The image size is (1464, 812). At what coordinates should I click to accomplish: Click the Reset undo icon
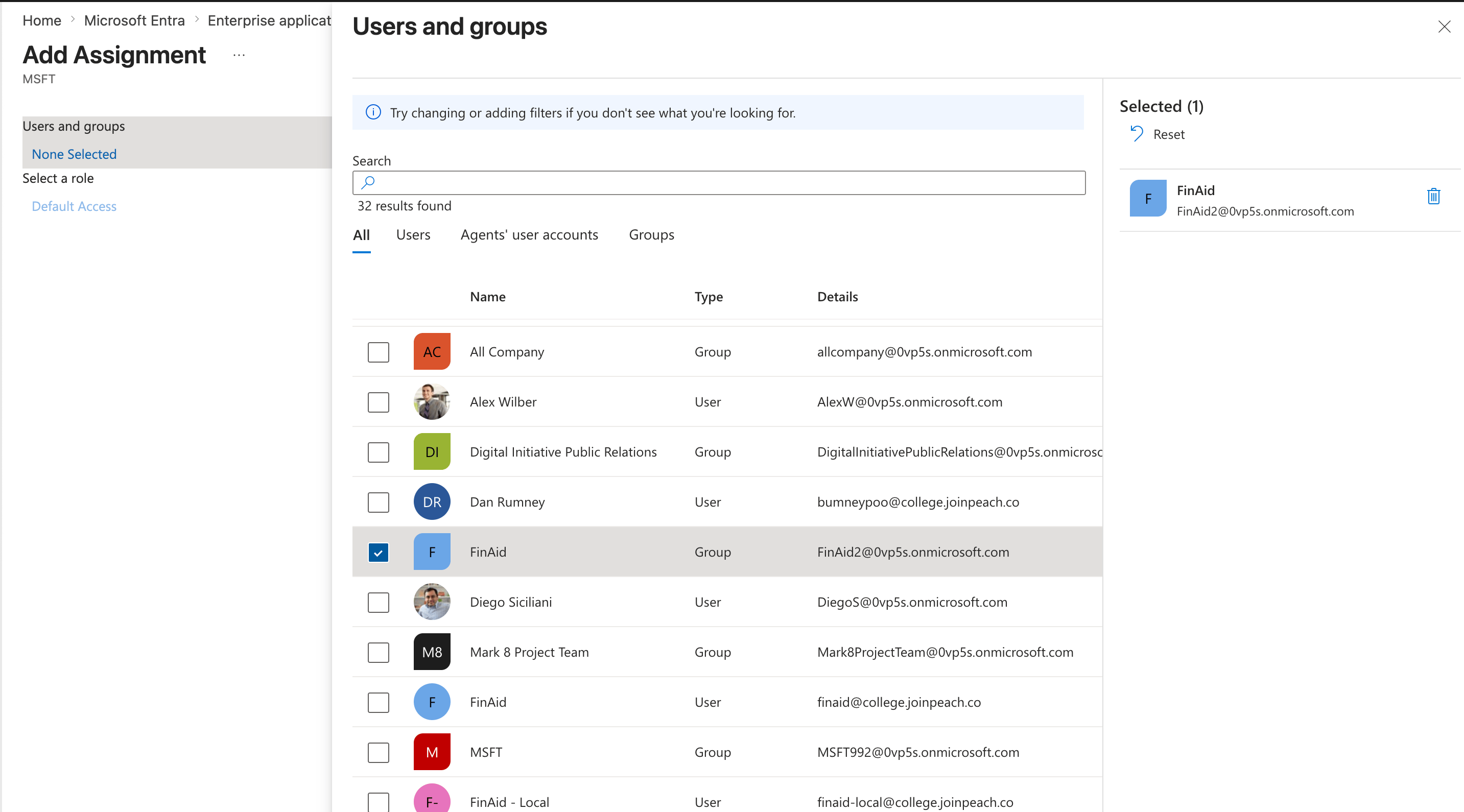point(1137,134)
